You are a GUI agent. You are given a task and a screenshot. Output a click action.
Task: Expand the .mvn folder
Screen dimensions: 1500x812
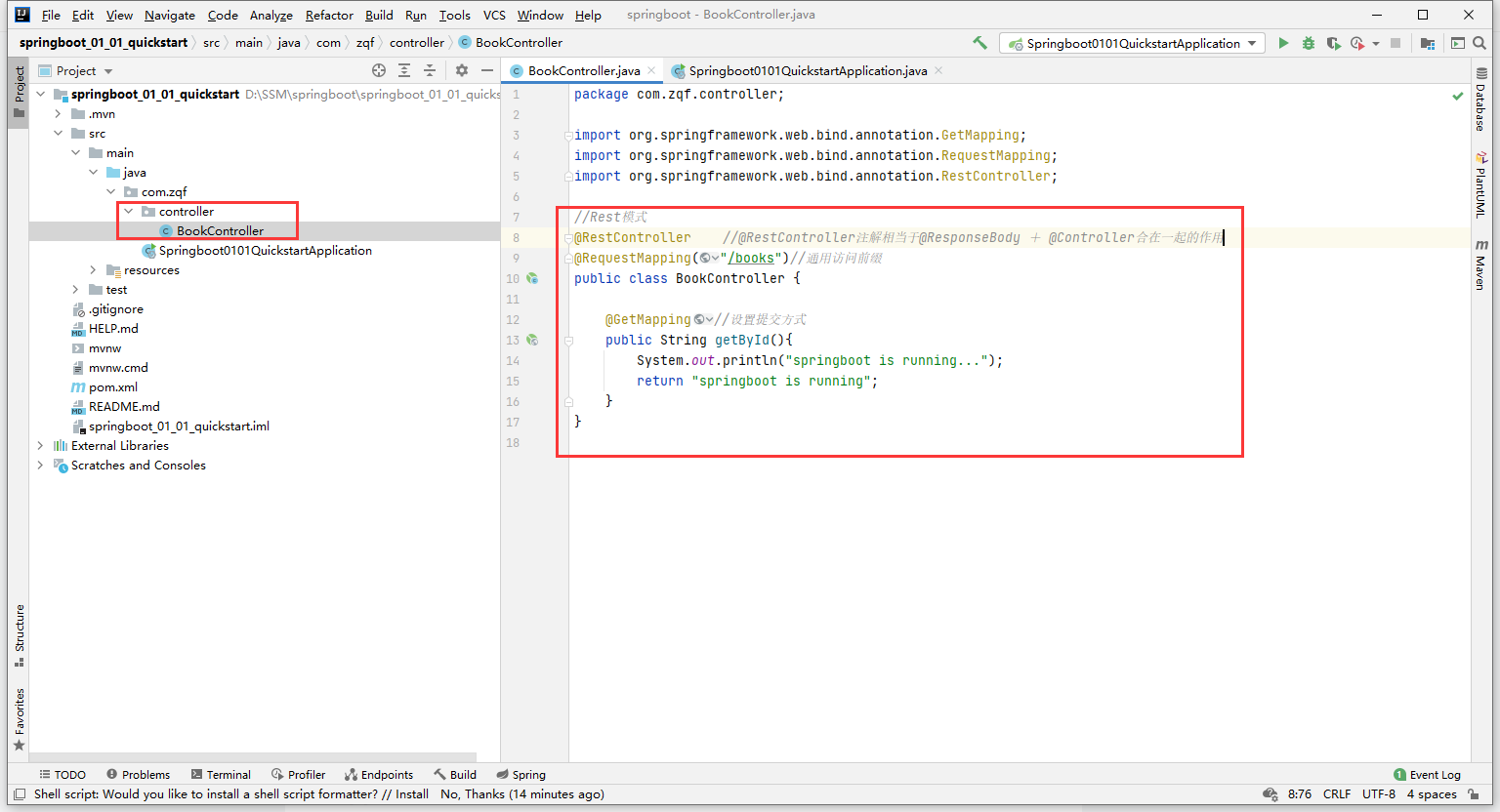[x=58, y=114]
